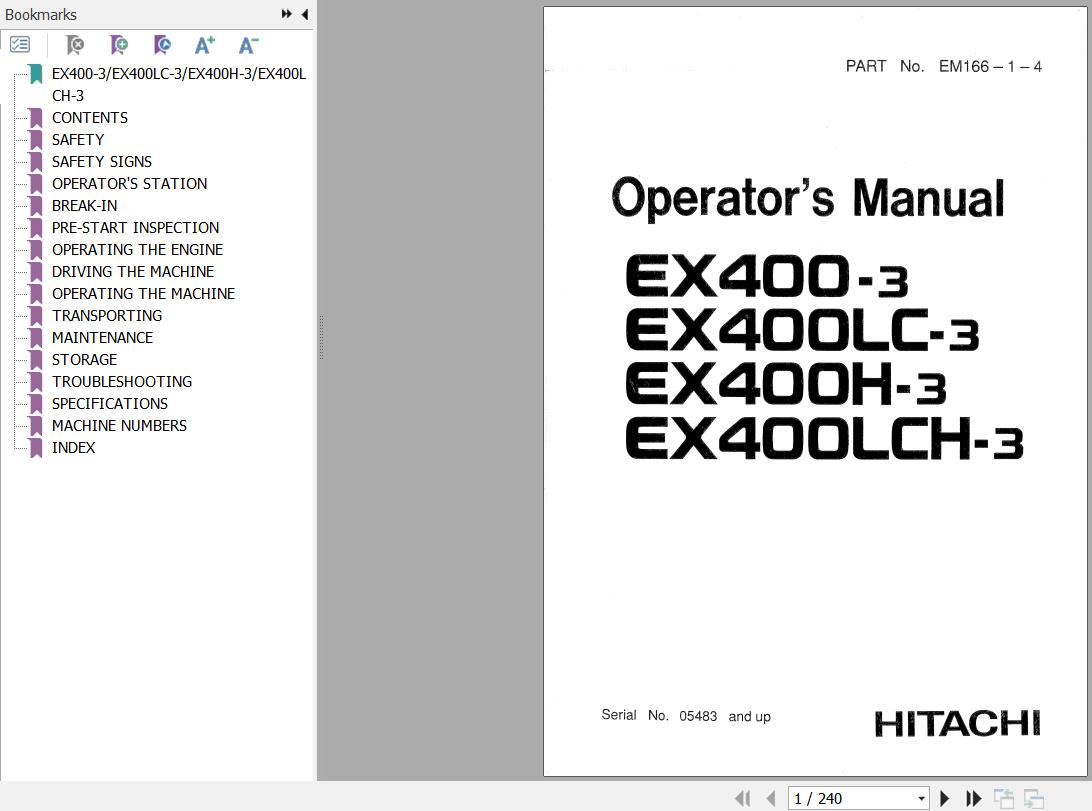The image size is (1092, 811).
Task: Go to the first page button
Action: pyautogui.click(x=742, y=798)
